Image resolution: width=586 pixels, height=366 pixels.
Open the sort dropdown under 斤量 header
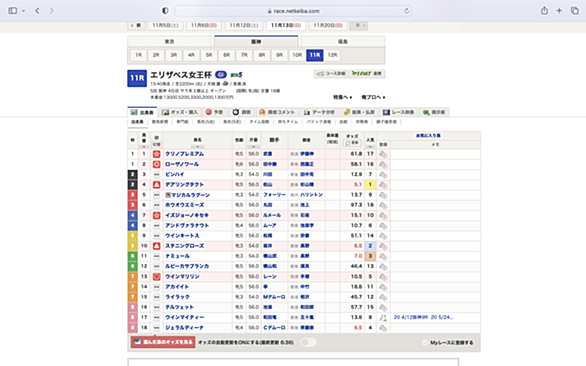pos(253,147)
